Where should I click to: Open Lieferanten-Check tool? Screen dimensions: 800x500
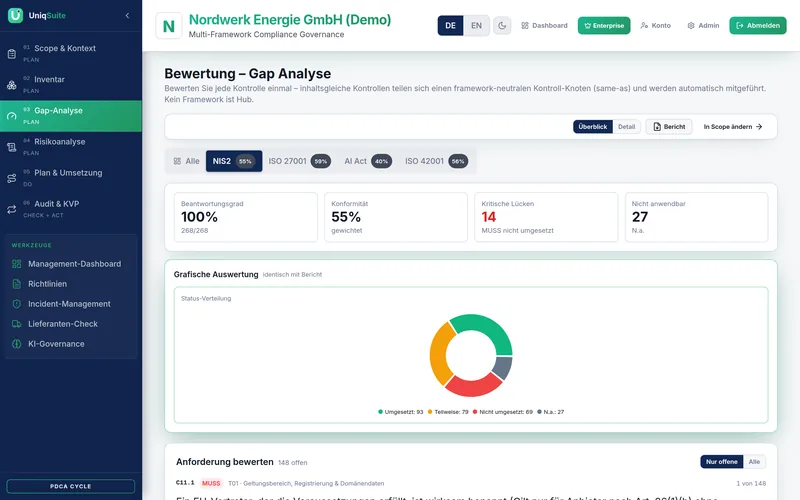[x=71, y=324]
